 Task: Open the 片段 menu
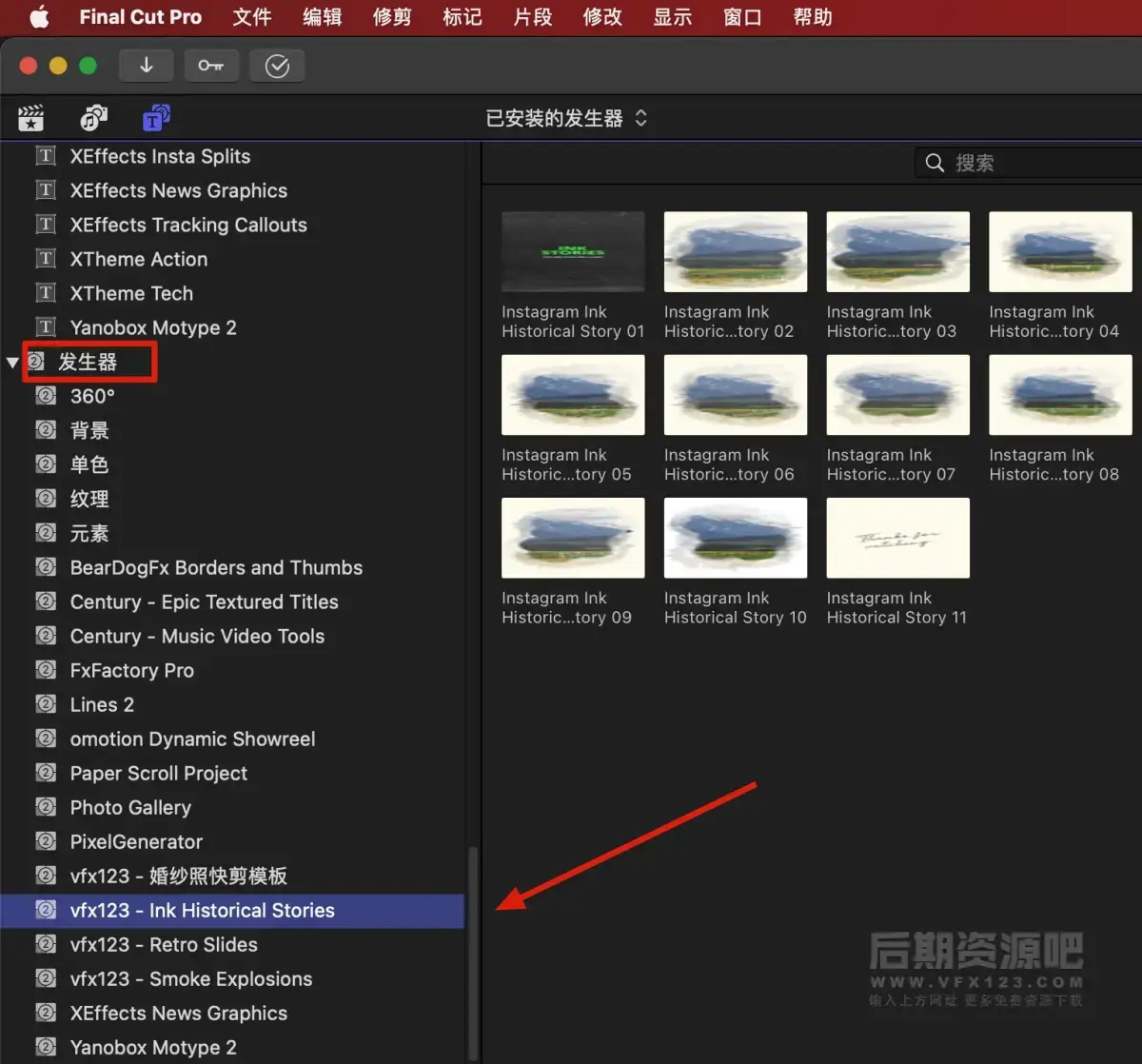point(533,17)
